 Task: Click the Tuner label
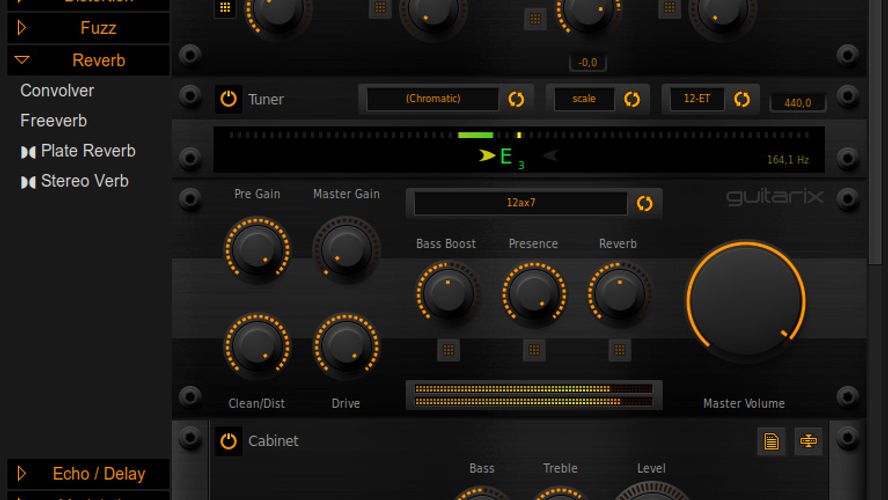(266, 99)
